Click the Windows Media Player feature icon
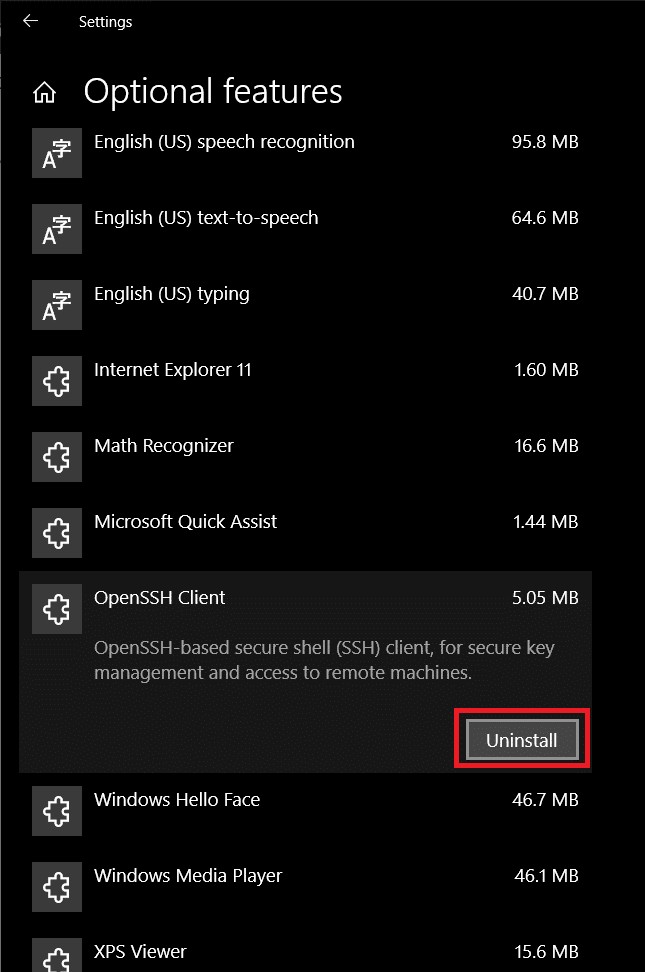 tap(56, 886)
